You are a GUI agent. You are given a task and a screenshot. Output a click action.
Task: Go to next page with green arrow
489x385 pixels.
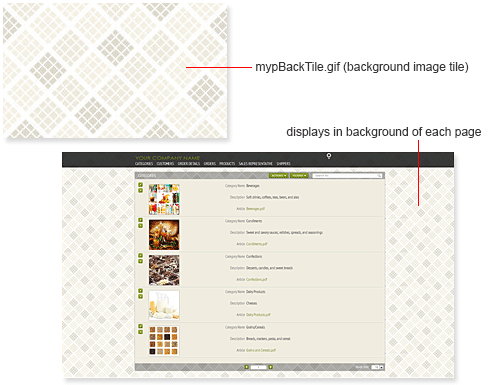(x=271, y=367)
